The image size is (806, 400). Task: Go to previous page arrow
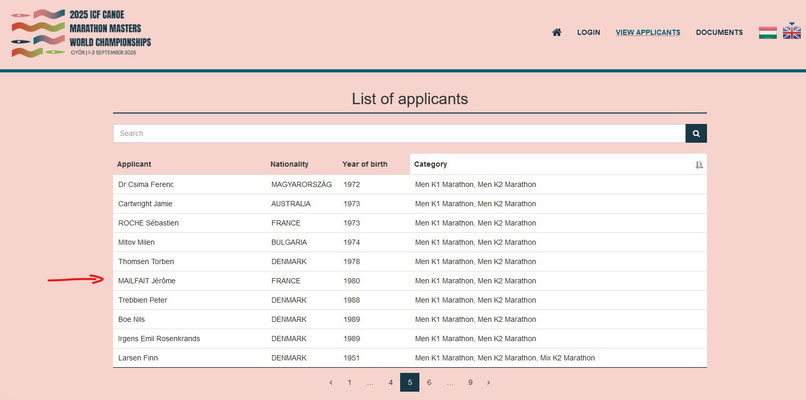point(331,382)
